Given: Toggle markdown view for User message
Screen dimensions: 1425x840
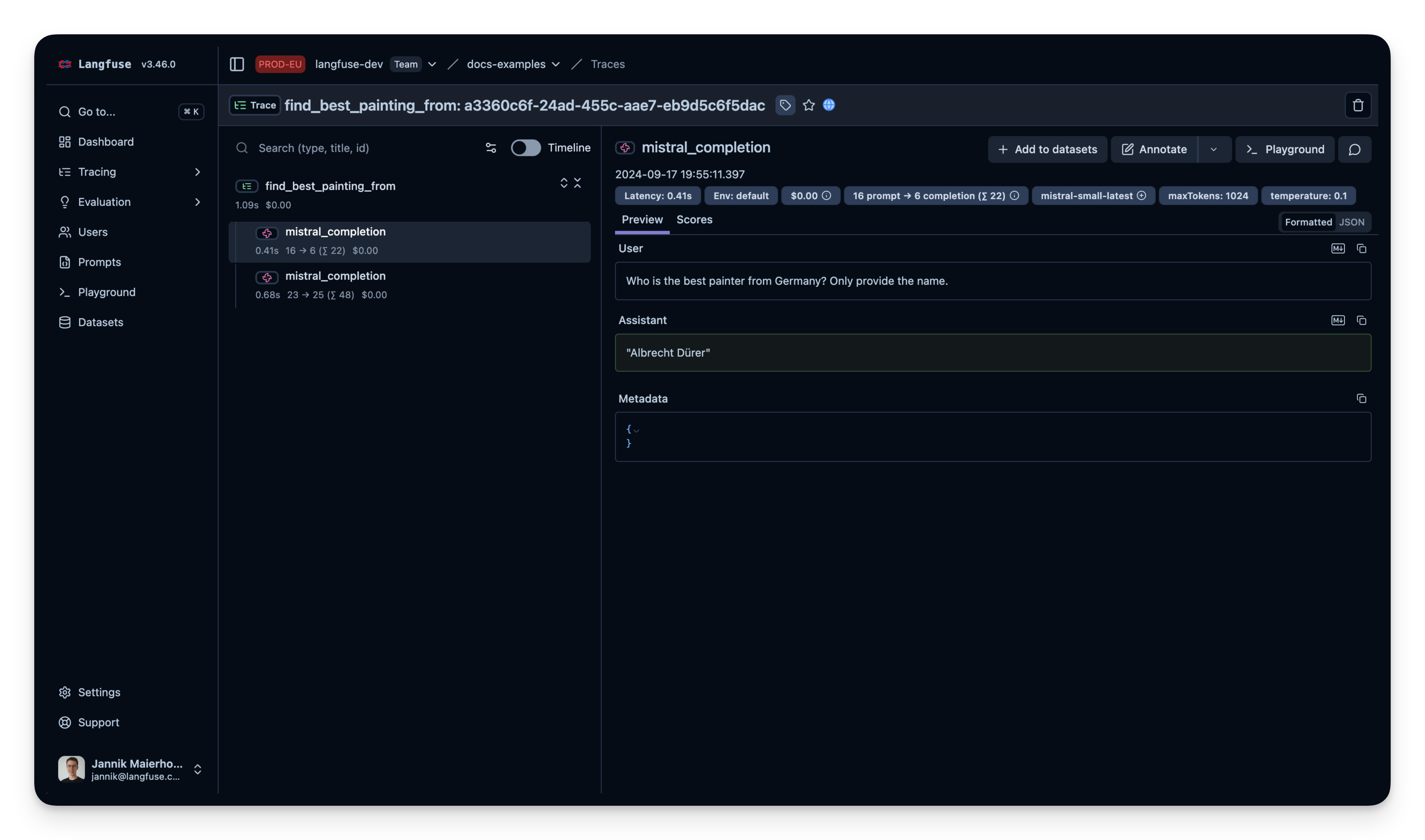Looking at the screenshot, I should point(1337,249).
